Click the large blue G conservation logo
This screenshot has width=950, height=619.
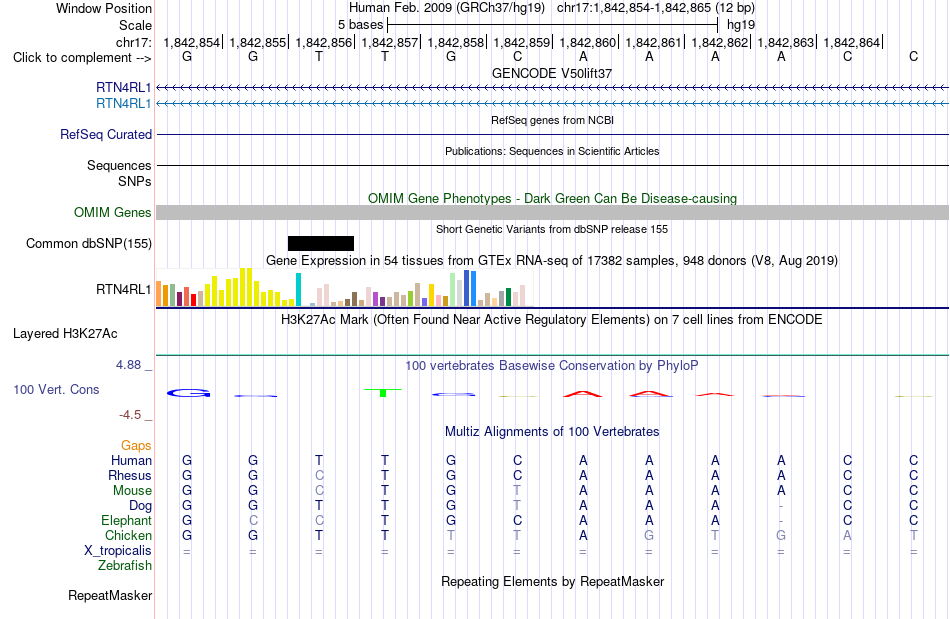(189, 394)
